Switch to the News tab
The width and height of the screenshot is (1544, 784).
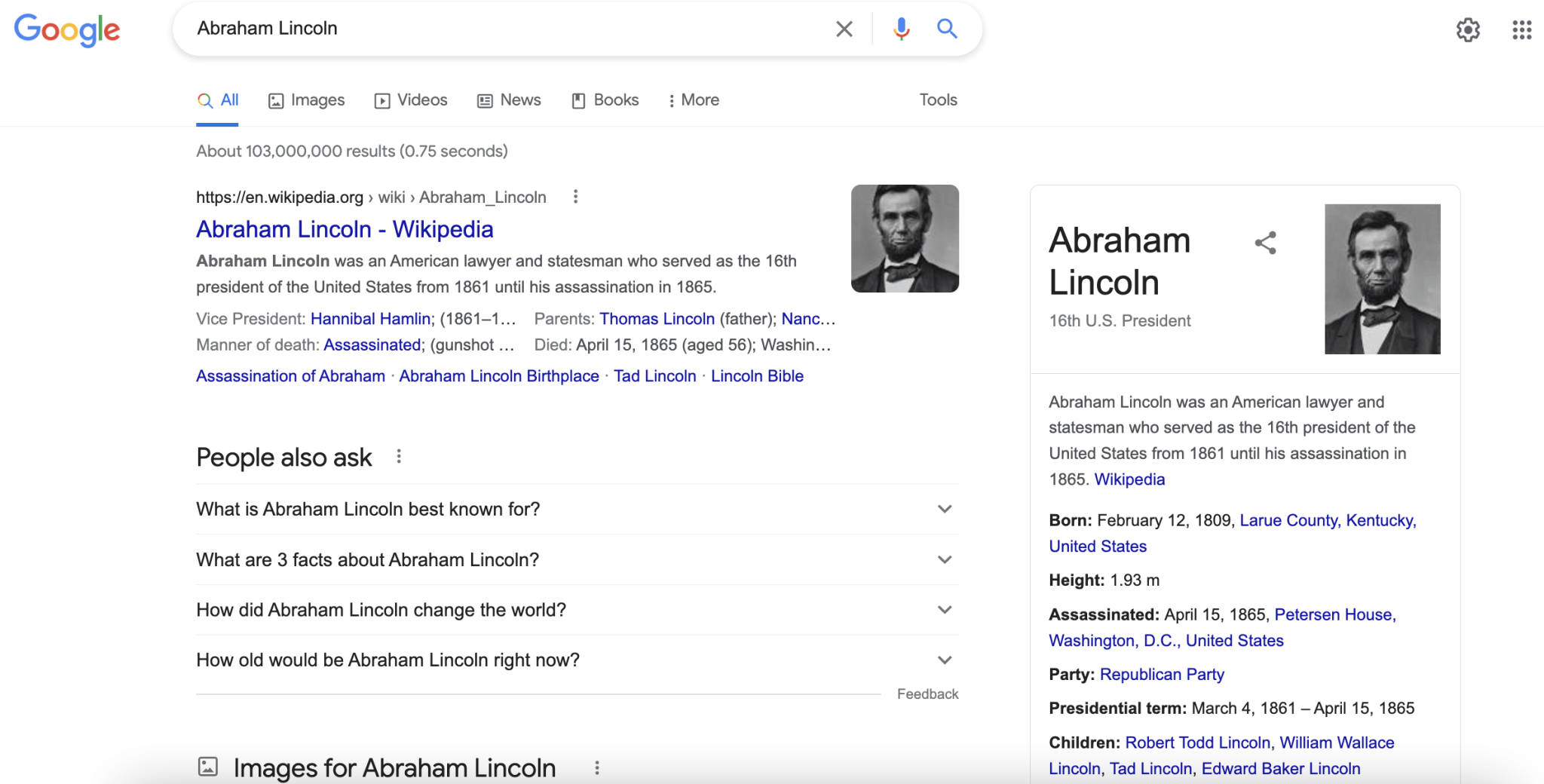click(x=510, y=100)
